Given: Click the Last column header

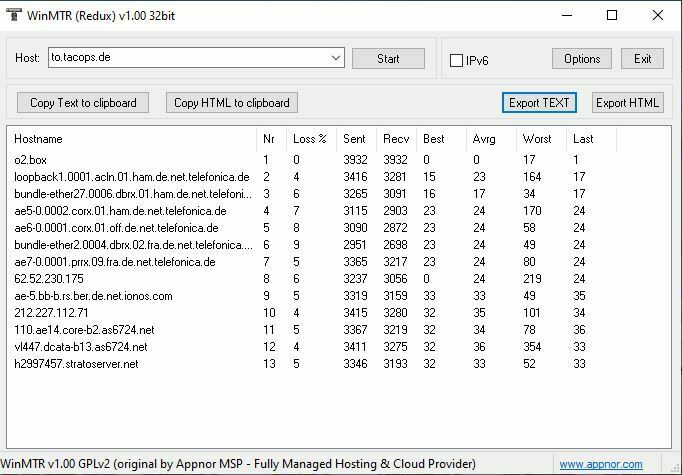Looking at the screenshot, I should click(x=592, y=139).
